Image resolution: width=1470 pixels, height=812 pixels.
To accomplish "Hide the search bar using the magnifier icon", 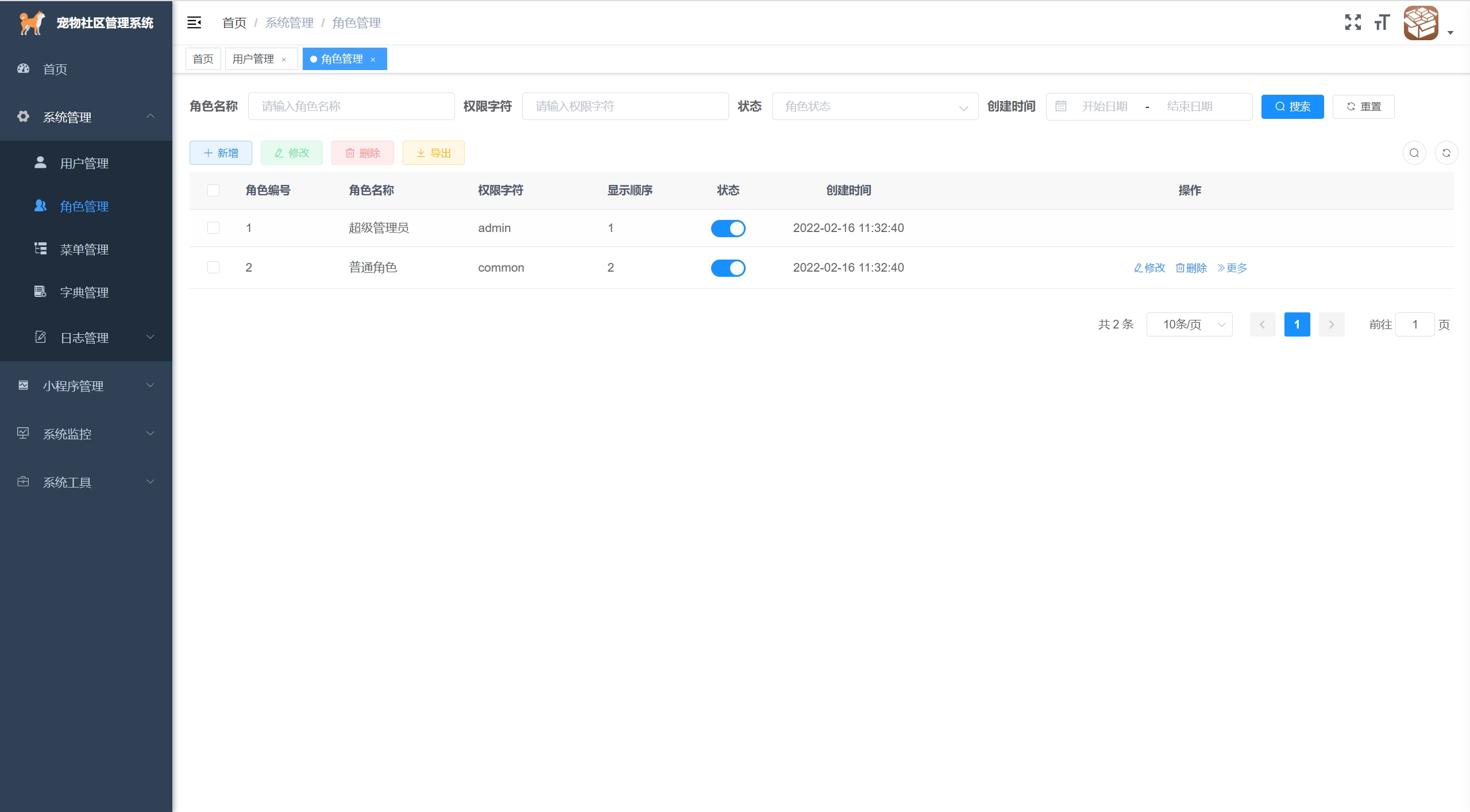I will (1414, 153).
